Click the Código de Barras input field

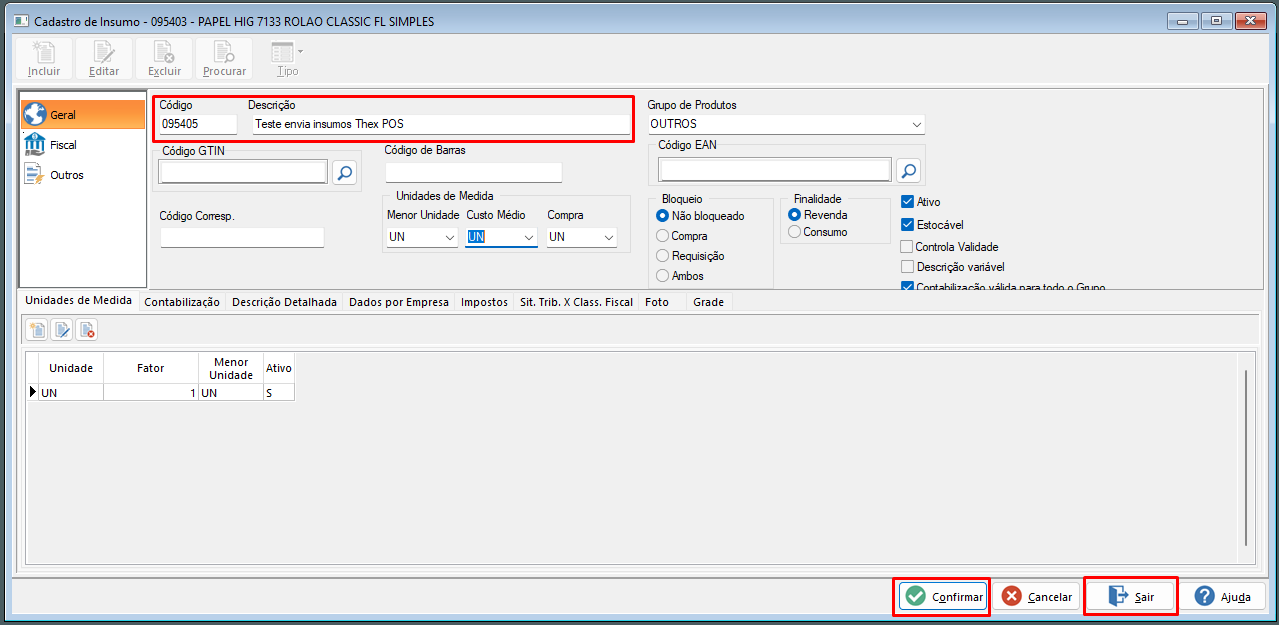click(474, 173)
